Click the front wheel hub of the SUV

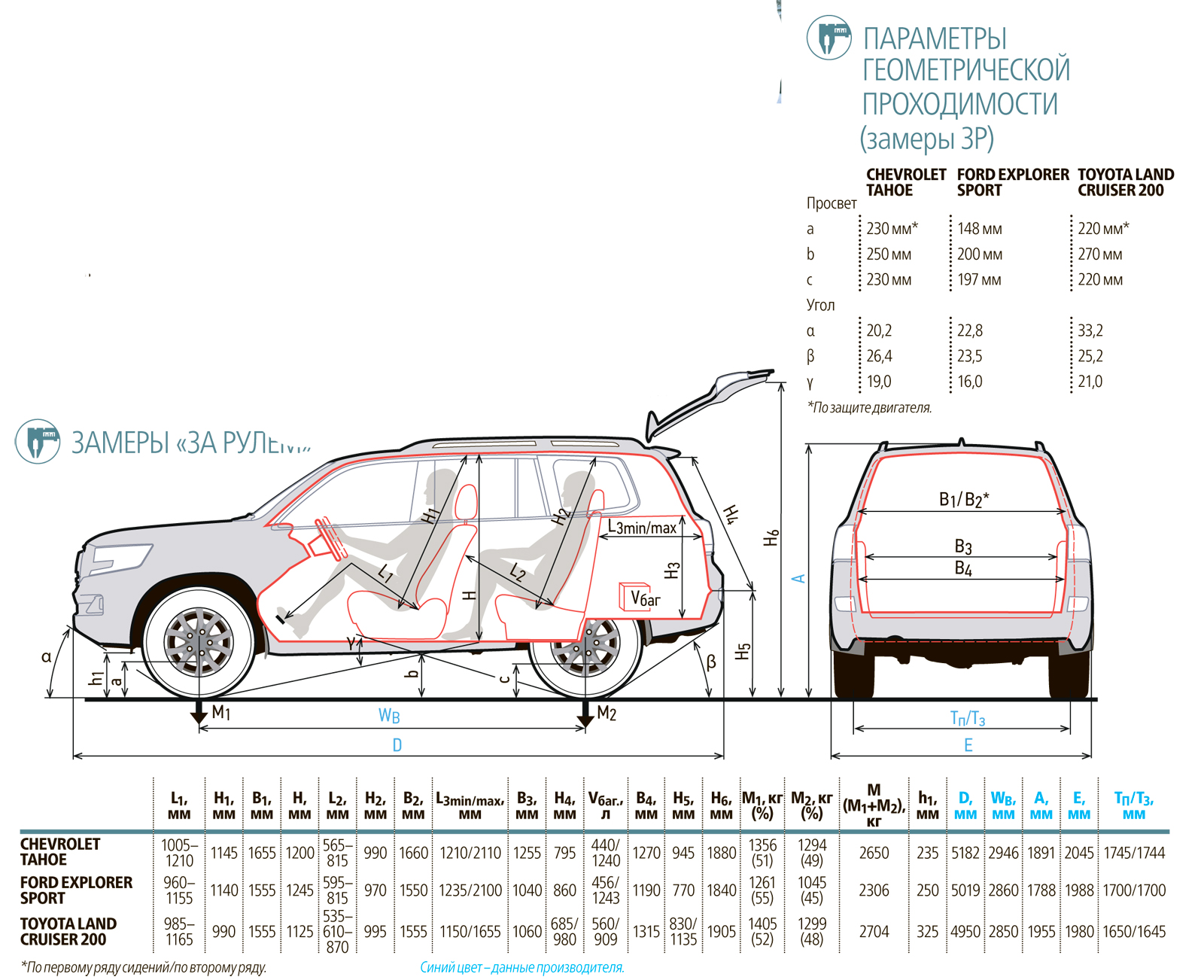199,642
